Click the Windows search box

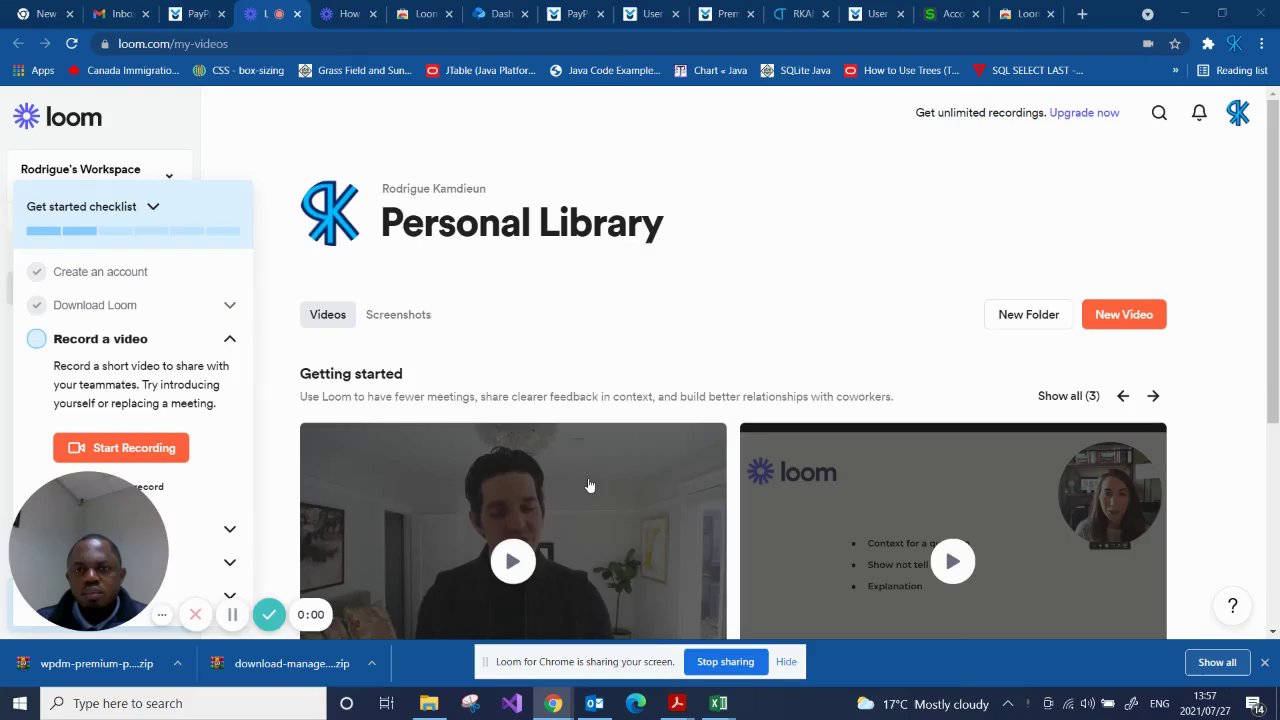tap(183, 703)
